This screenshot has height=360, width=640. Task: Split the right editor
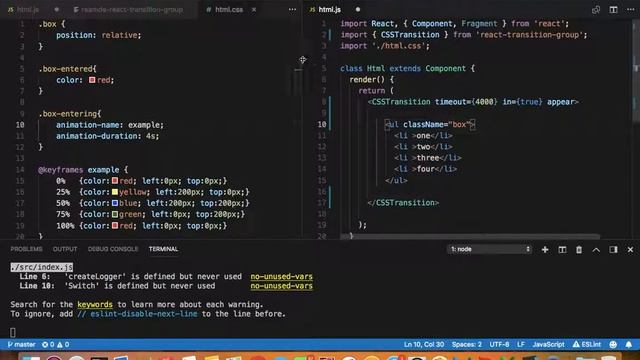pyautogui.click(x=613, y=9)
